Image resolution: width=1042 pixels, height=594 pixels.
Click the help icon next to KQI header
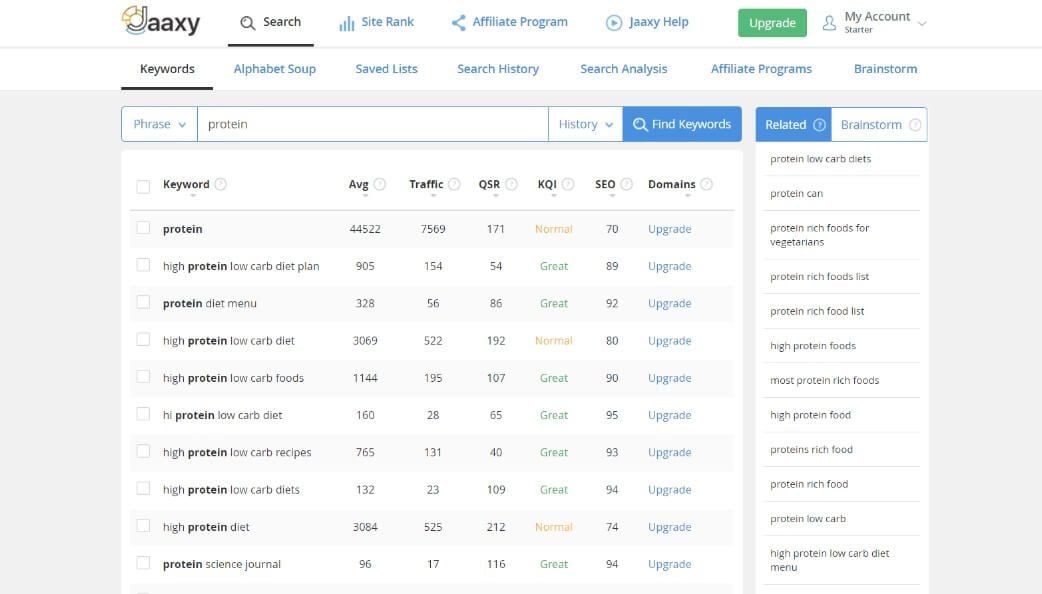coord(568,184)
